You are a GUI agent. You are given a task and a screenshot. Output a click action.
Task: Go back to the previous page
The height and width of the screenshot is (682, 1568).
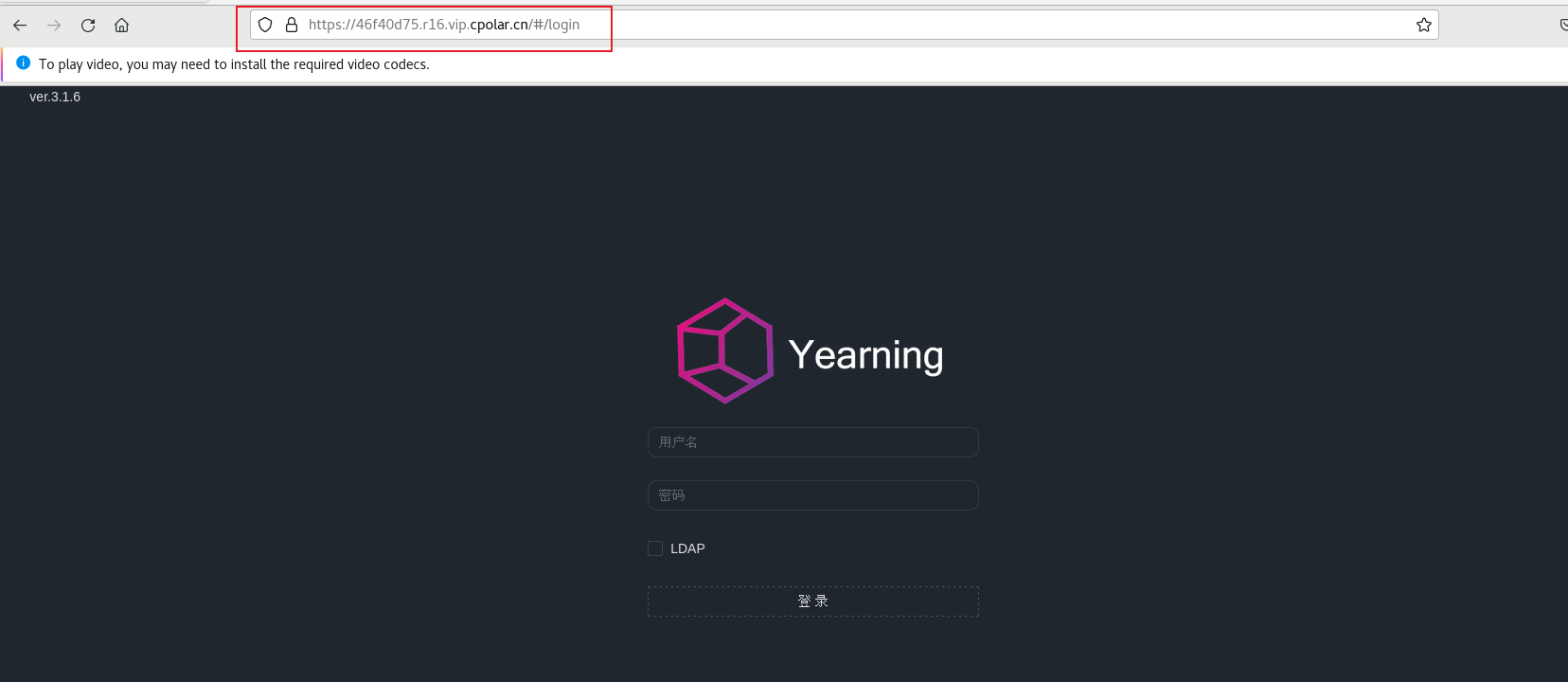tap(20, 26)
